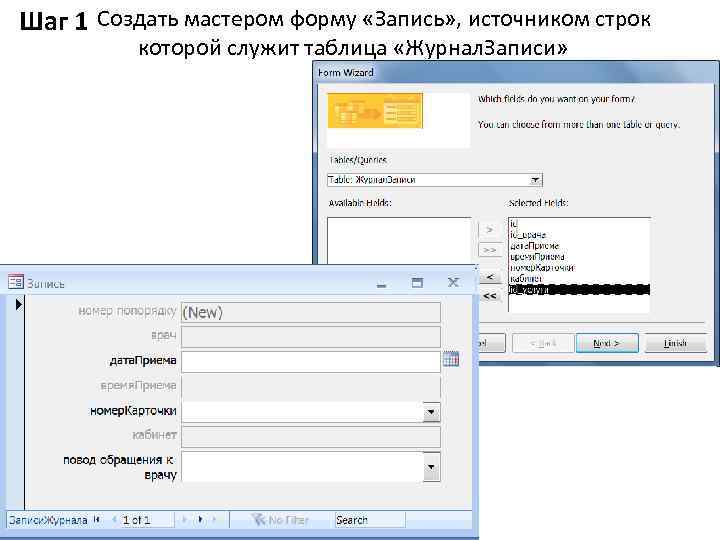Add the selected field with the > button
The height and width of the screenshot is (540, 720).
tap(489, 229)
